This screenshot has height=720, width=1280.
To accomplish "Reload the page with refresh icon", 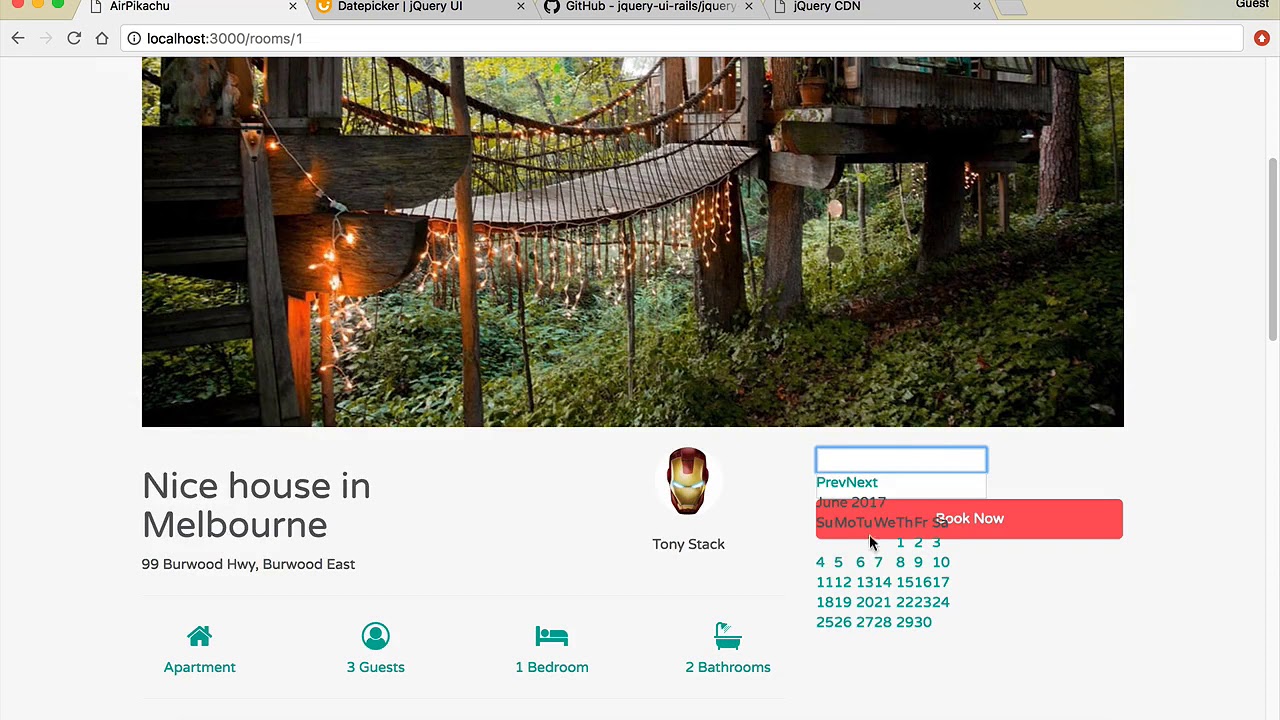I will click(74, 38).
